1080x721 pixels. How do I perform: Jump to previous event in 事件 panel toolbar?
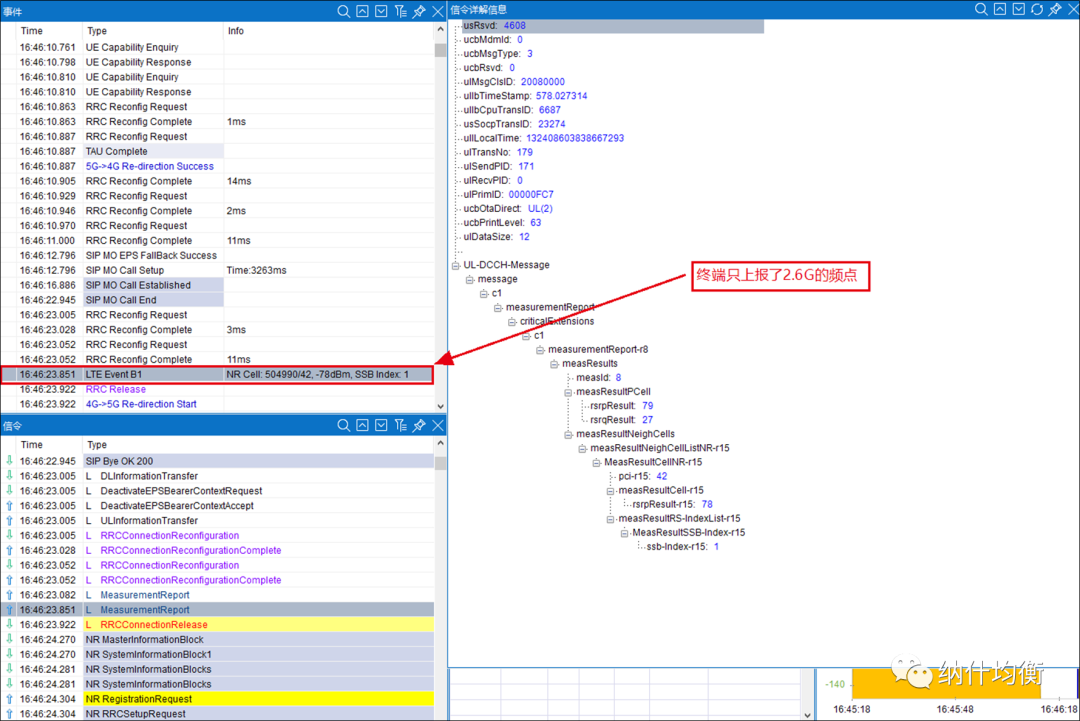(362, 12)
